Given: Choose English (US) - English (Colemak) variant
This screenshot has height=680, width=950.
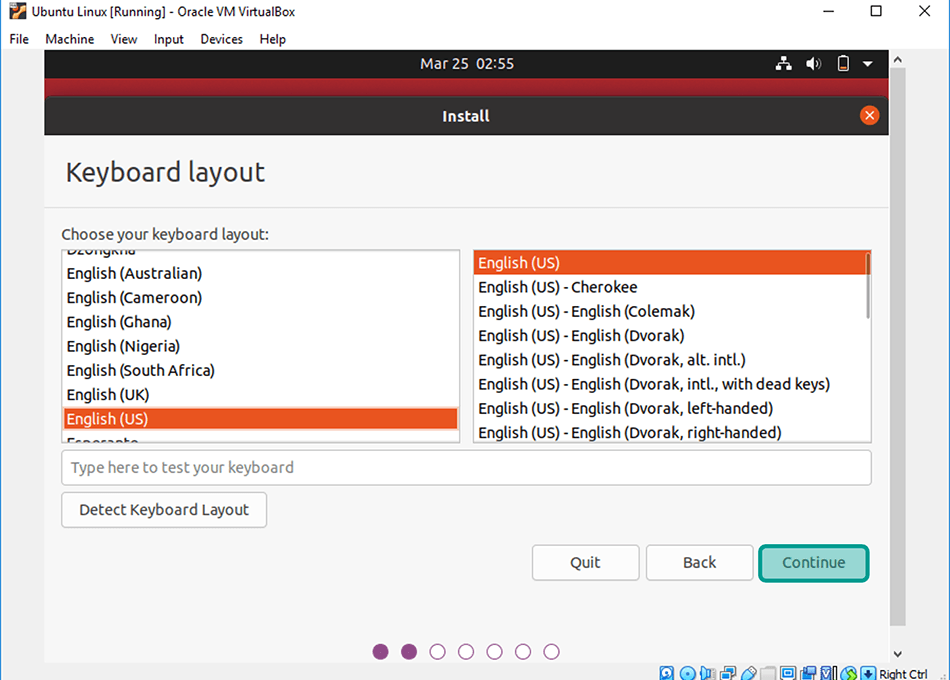Looking at the screenshot, I should tap(670, 312).
